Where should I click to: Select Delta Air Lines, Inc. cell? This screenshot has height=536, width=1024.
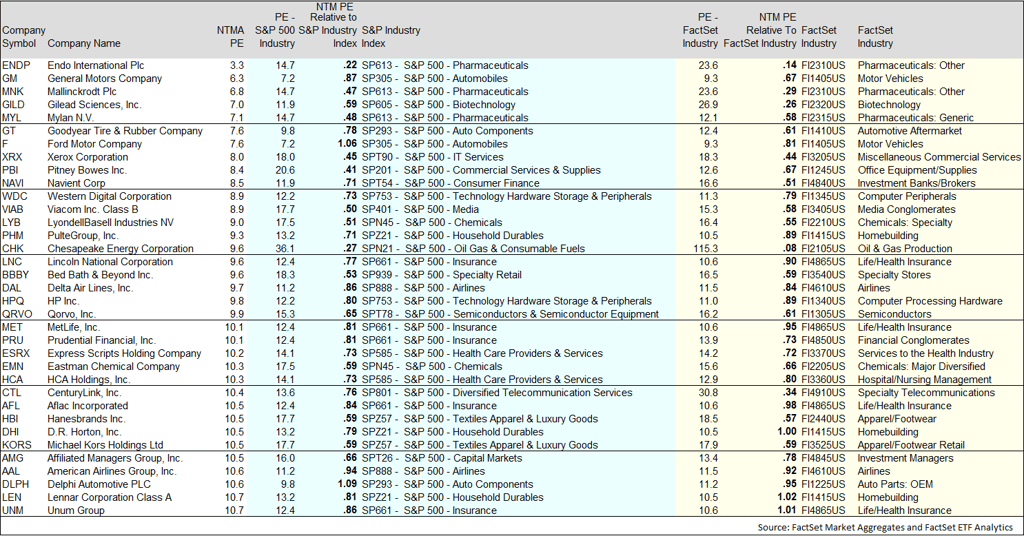point(90,287)
